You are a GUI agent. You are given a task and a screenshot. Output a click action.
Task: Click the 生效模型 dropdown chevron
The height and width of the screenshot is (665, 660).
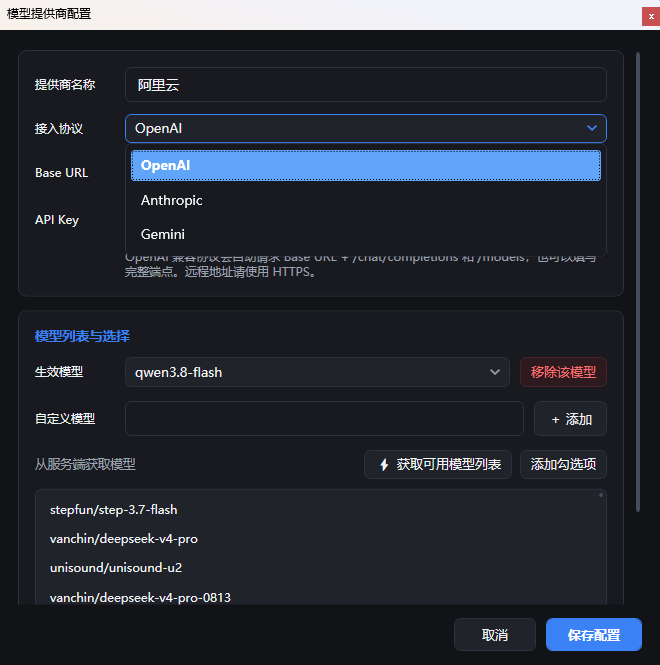point(495,372)
